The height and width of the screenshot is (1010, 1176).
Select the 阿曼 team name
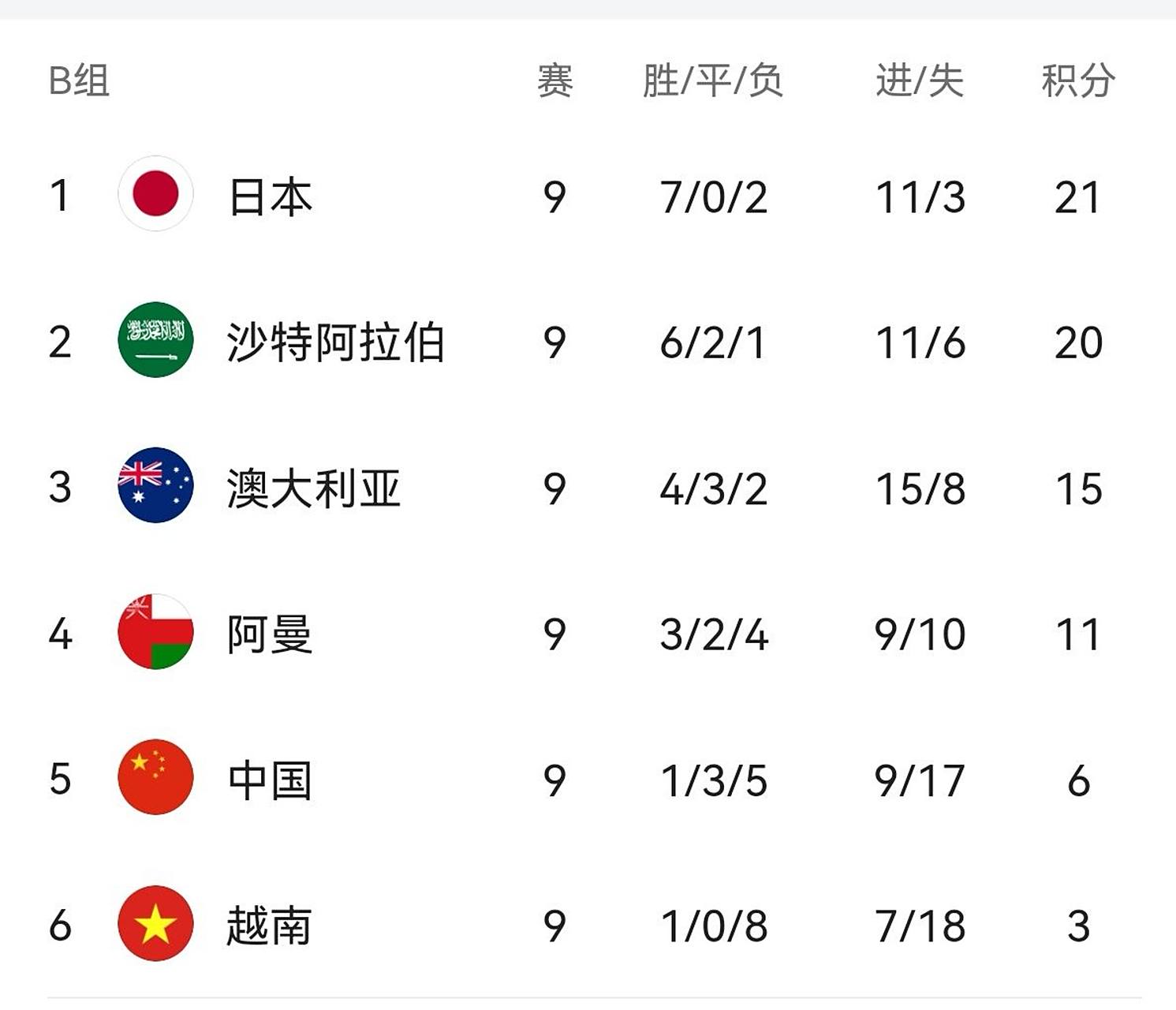(x=271, y=634)
